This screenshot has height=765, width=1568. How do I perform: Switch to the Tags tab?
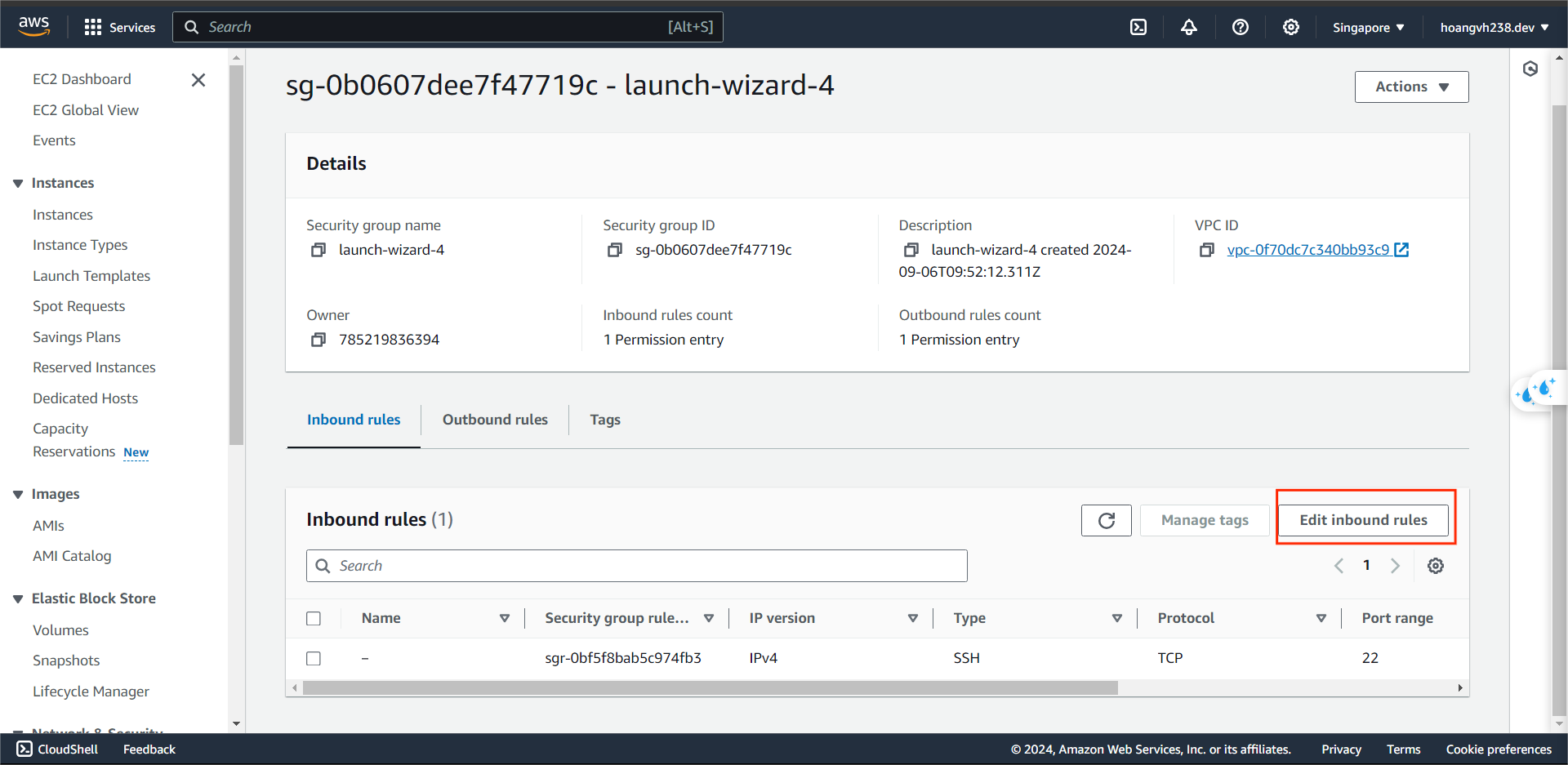click(605, 420)
